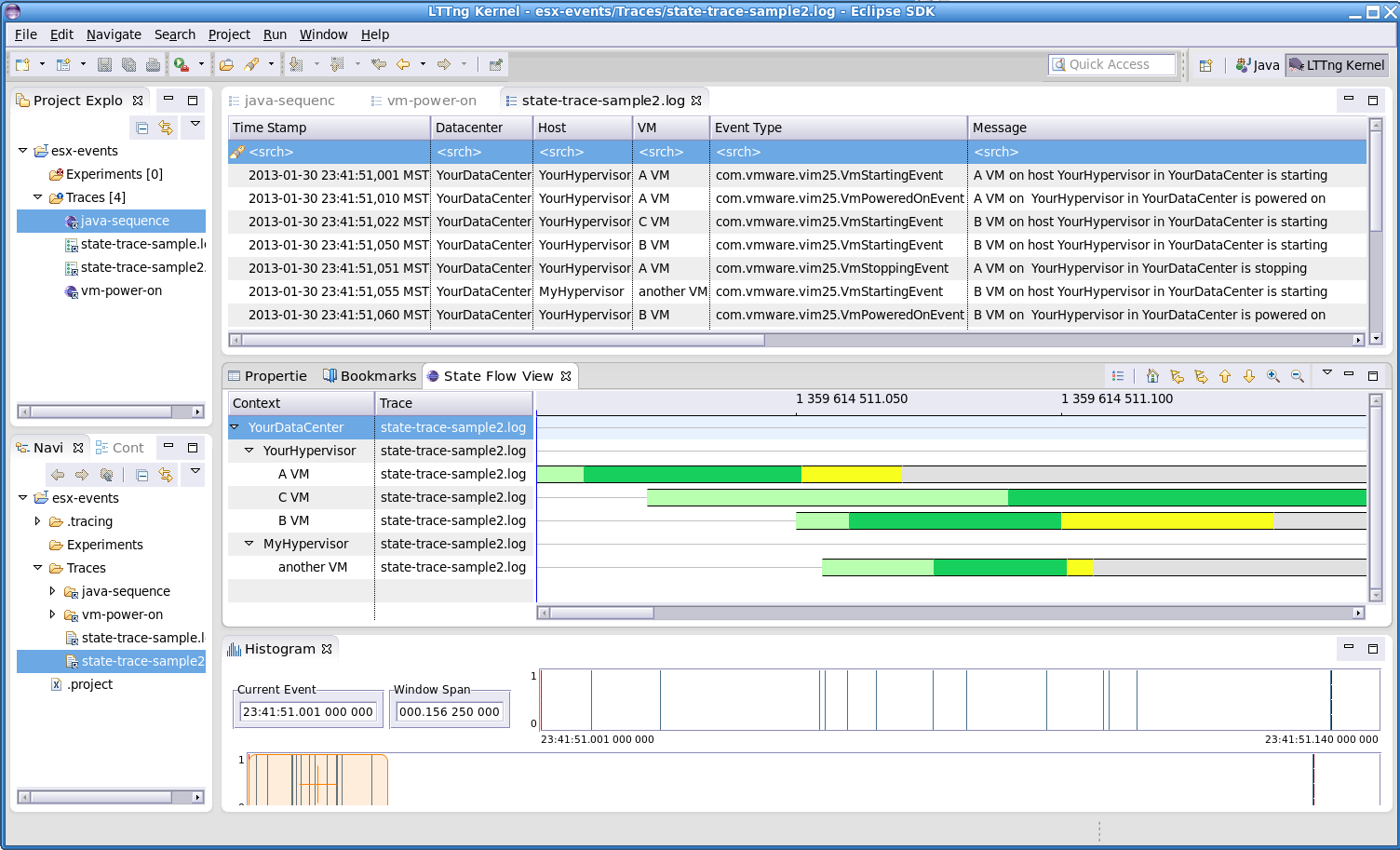Collapse the Traces [4] folder

(38, 196)
